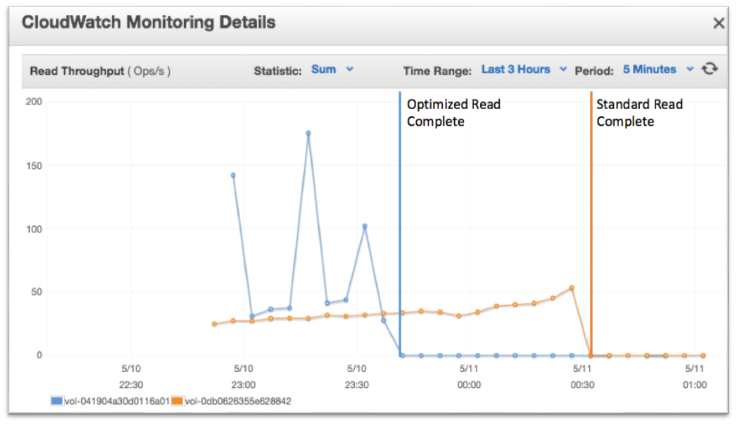The width and height of the screenshot is (736, 424).
Task: Click the 5/11 01:00 x-axis label
Action: (695, 377)
